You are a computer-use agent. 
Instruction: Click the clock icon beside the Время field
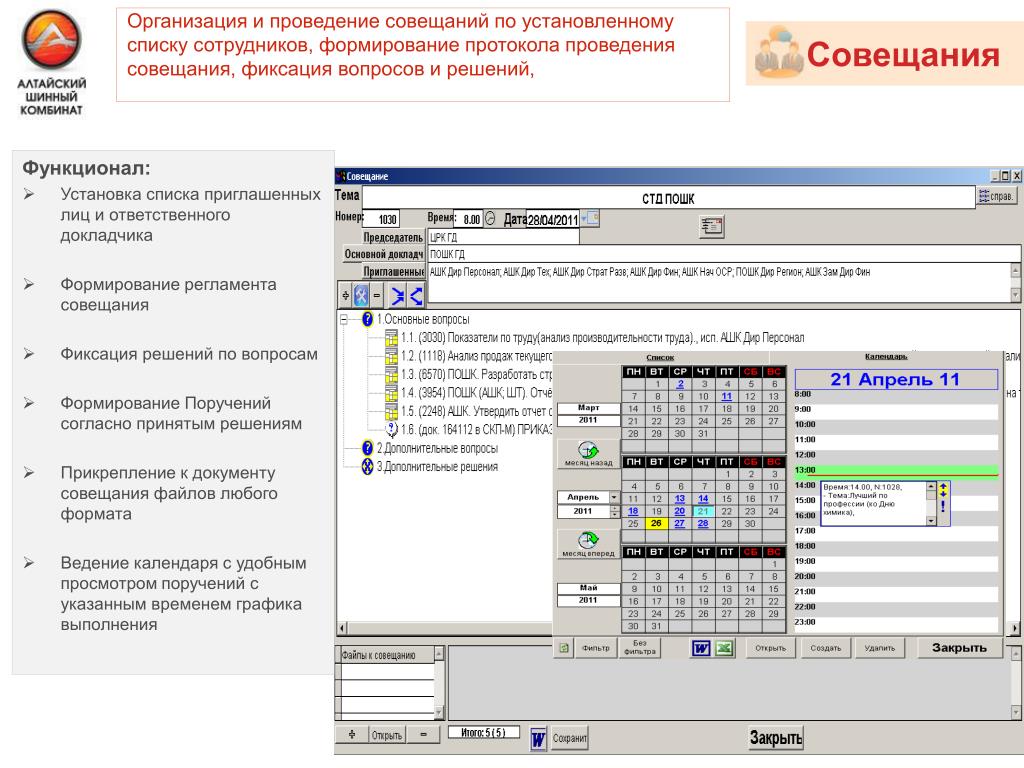coord(490,219)
